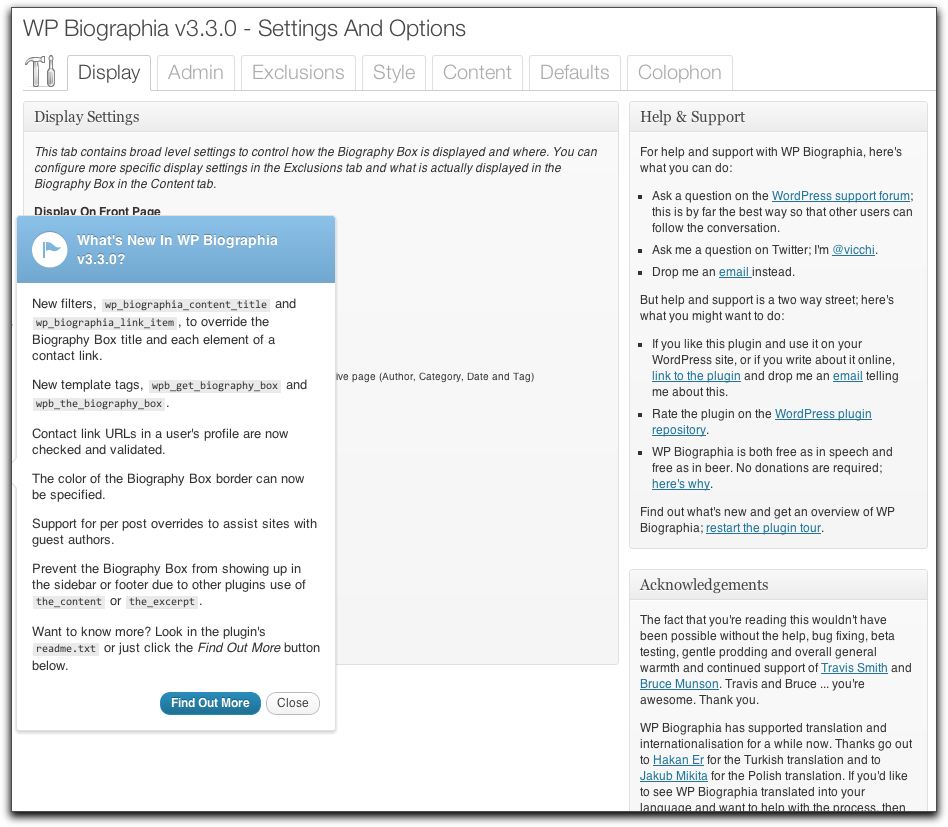Image resolution: width=948 pixels, height=827 pixels.
Task: Click the tools icon beside the Display tab
Action: tap(40, 72)
